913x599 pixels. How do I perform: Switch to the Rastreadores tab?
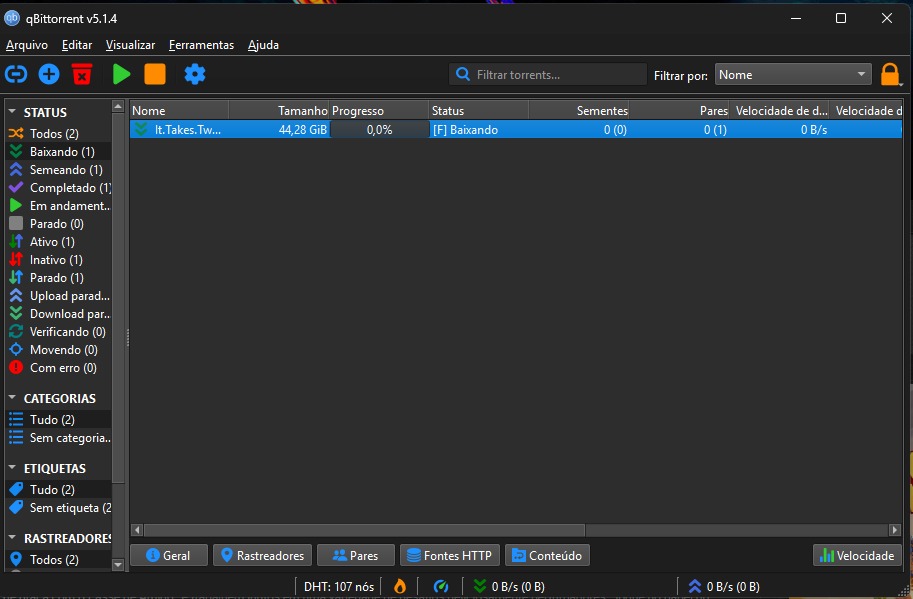262,555
